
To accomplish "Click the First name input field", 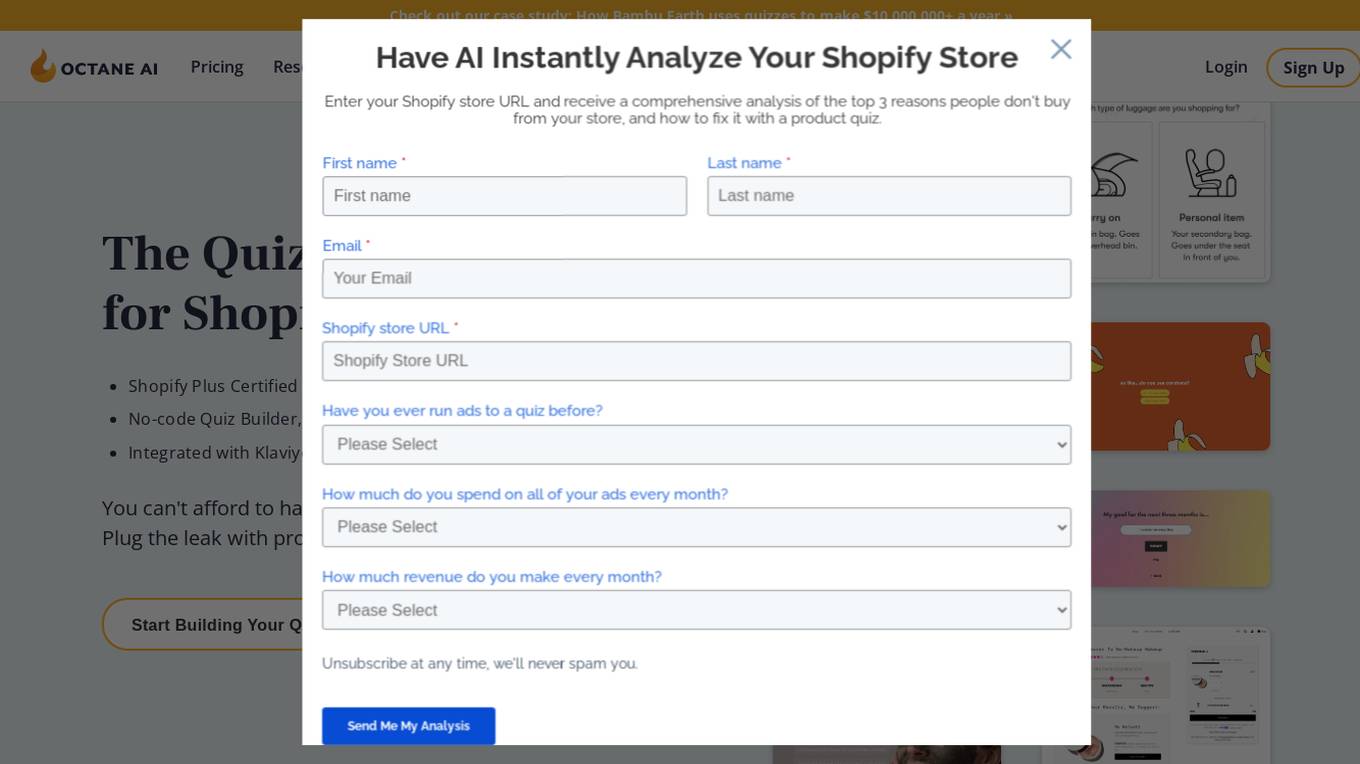I will click(x=504, y=196).
